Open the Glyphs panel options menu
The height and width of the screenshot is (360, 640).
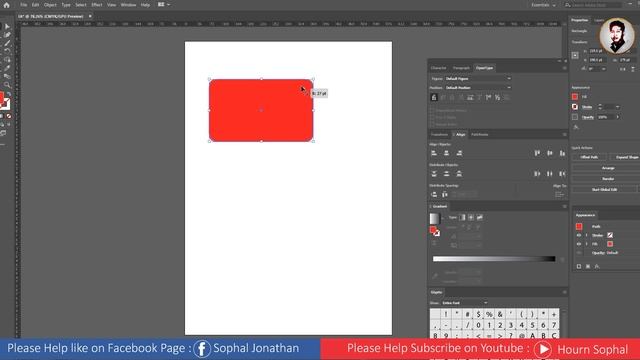tap(564, 292)
